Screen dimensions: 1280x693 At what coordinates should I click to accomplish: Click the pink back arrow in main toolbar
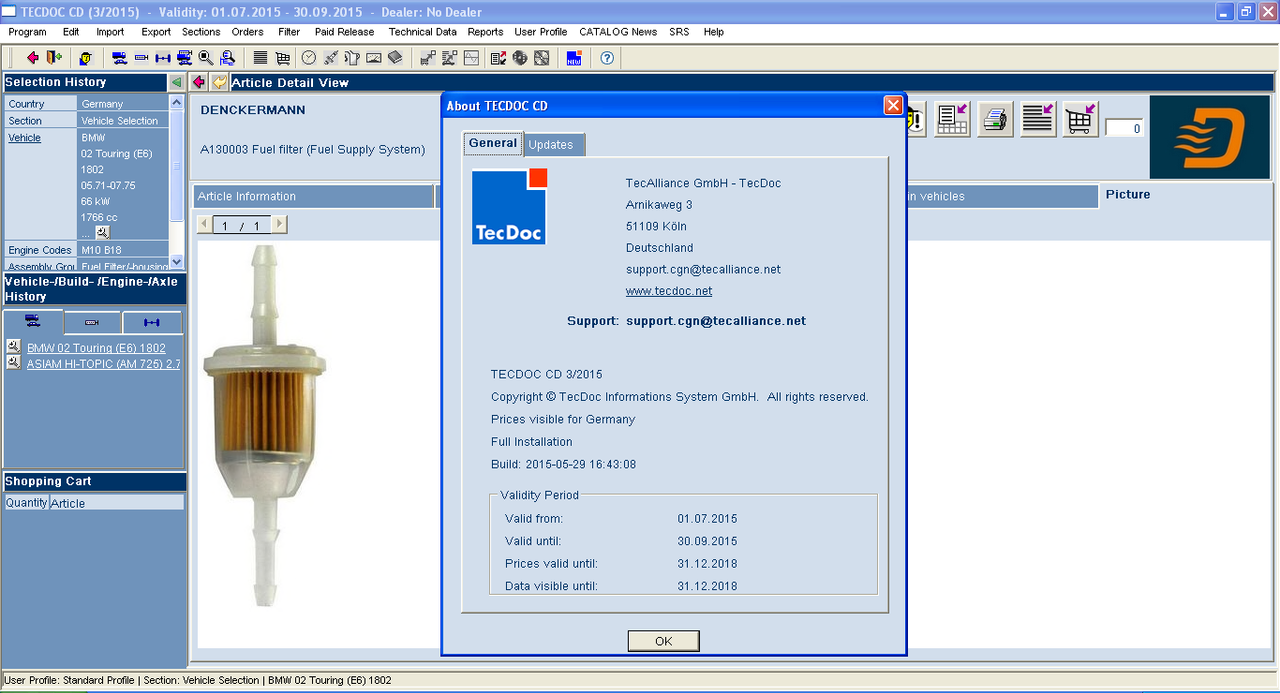coord(33,58)
